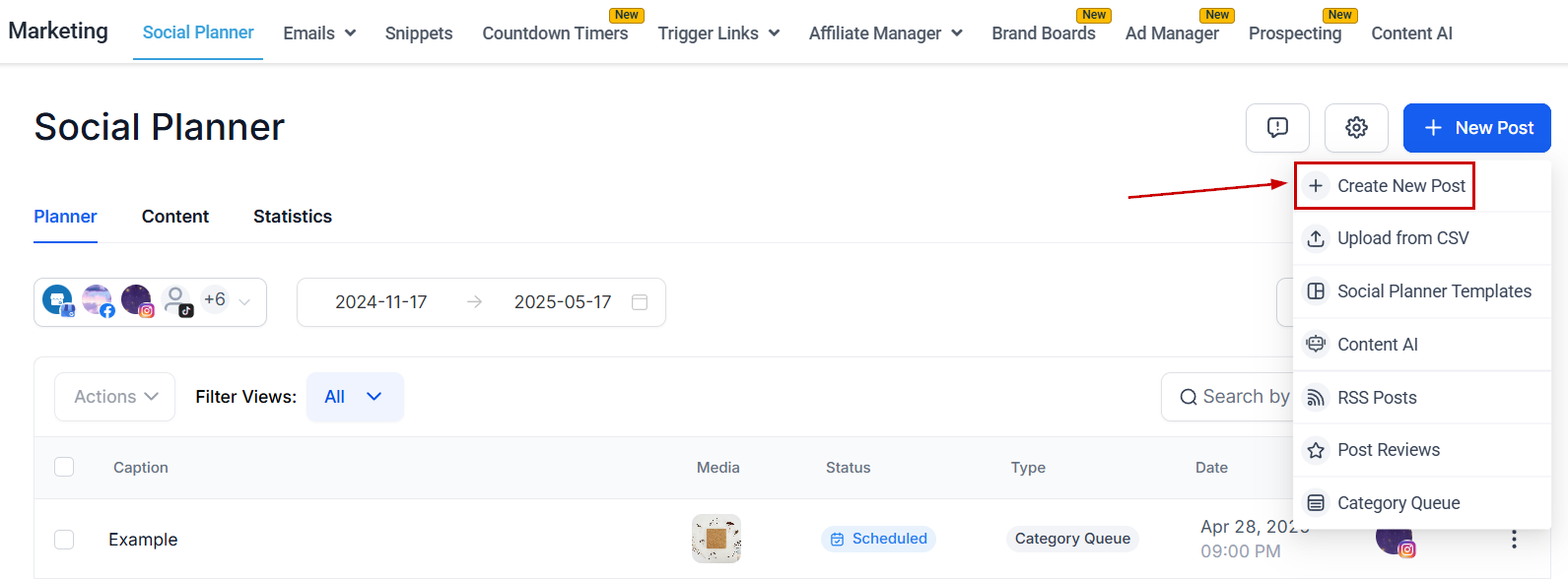This screenshot has height=579, width=1568.
Task: Click the calendar icon in date range
Action: [x=640, y=302]
